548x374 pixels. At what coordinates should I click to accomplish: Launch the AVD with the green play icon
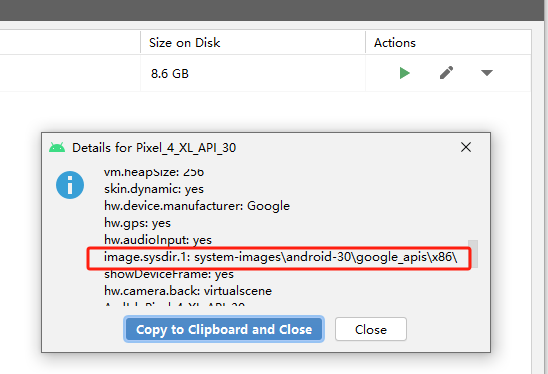pyautogui.click(x=404, y=73)
